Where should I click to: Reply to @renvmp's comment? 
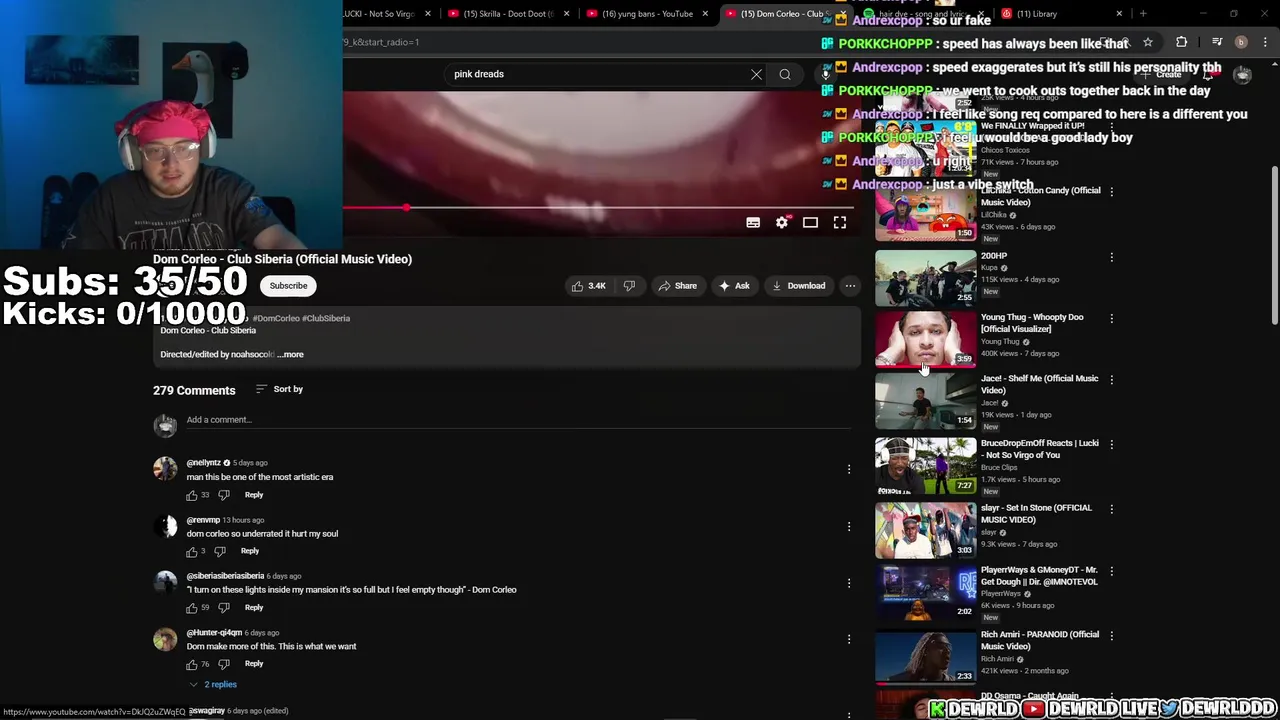(x=250, y=551)
